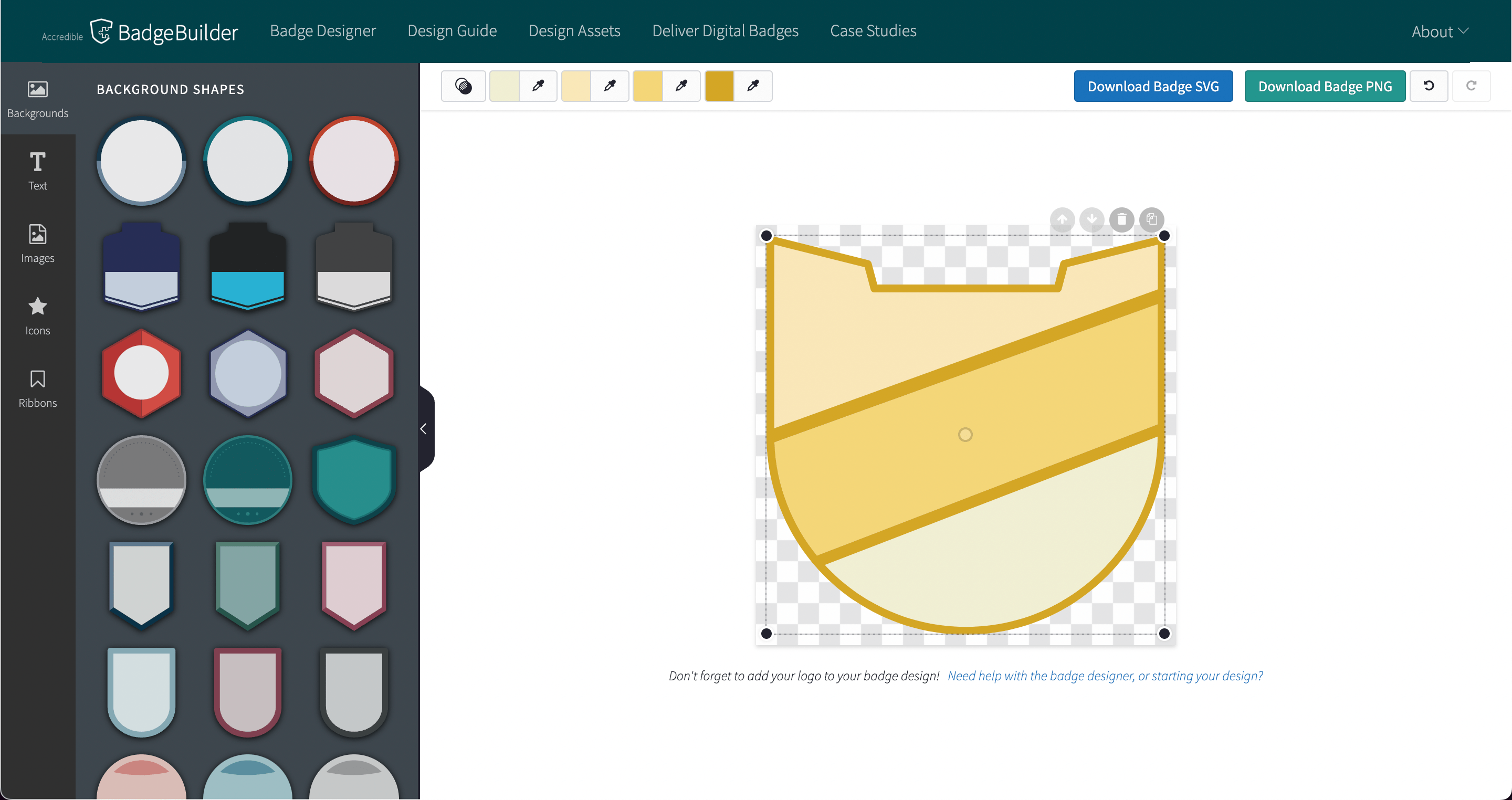Expand the About dropdown menu
Screen dimensions: 1512x800
(x=1439, y=31)
